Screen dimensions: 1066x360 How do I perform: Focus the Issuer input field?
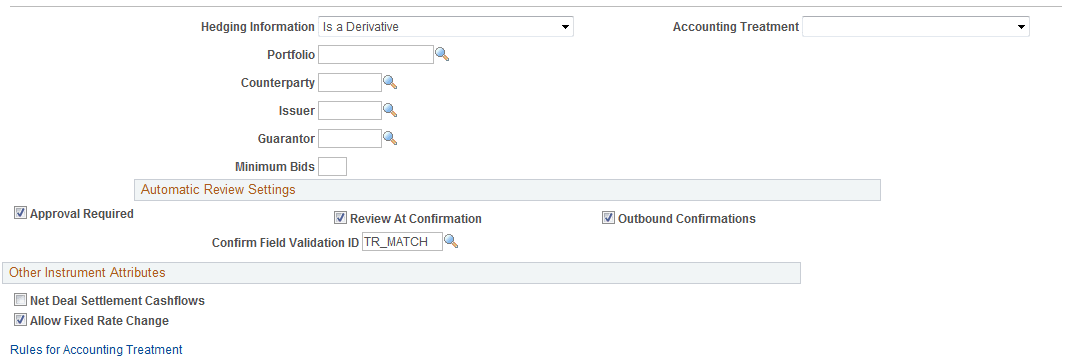pyautogui.click(x=350, y=110)
